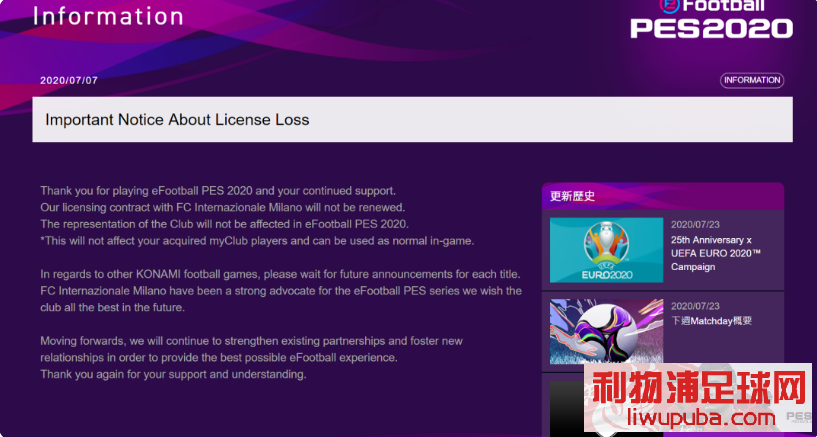The image size is (817, 437).
Task: Click the Information page heading
Action: pyautogui.click(x=108, y=16)
